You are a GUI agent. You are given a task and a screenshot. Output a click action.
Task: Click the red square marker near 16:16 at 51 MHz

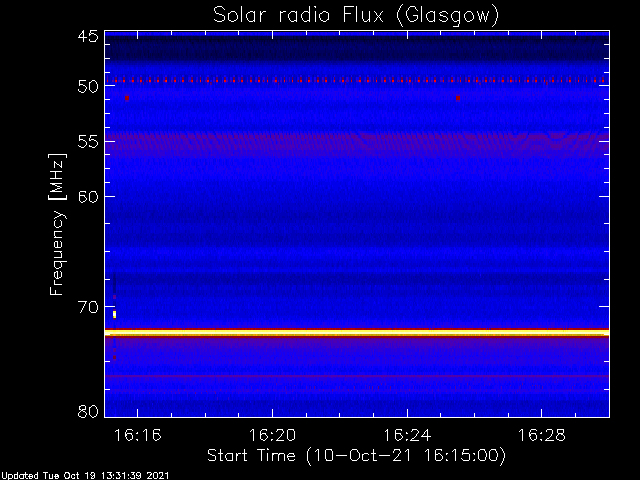127,98
